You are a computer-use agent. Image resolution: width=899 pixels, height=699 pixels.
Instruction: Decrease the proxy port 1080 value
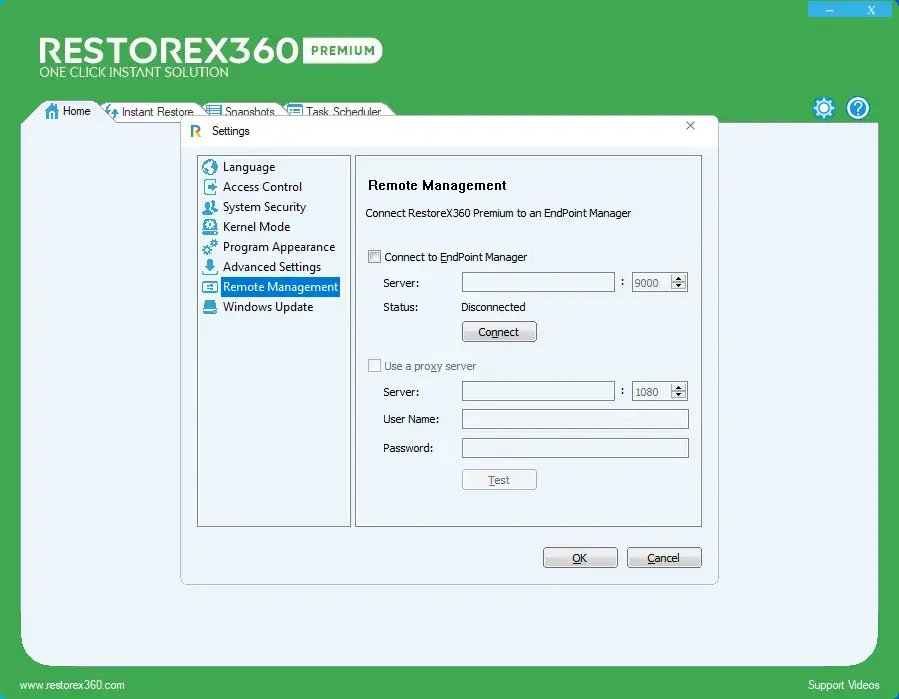pyautogui.click(x=679, y=395)
